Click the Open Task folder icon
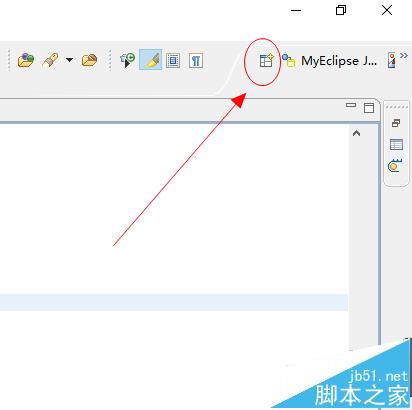 coord(89,60)
